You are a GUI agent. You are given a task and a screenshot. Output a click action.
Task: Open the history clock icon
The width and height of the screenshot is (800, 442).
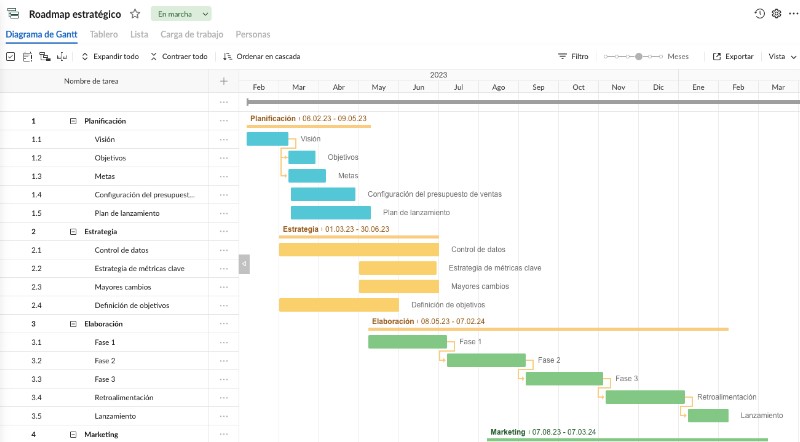(x=760, y=14)
